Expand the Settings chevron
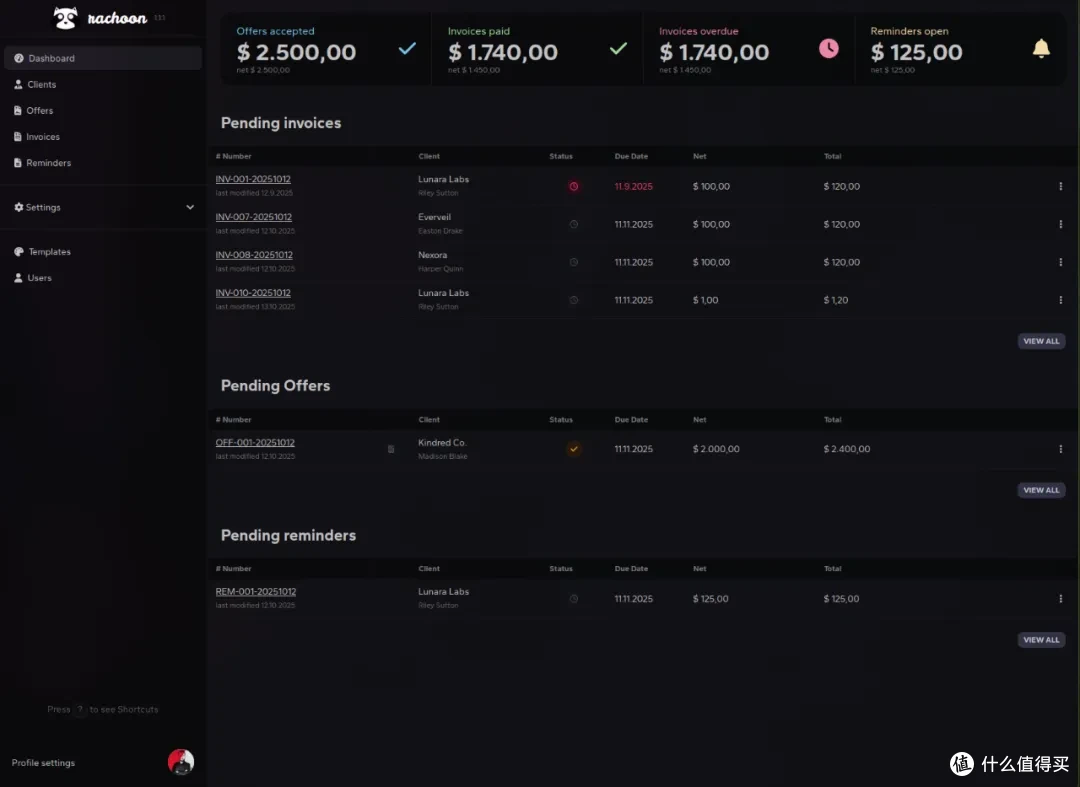The image size is (1080, 787). point(190,207)
